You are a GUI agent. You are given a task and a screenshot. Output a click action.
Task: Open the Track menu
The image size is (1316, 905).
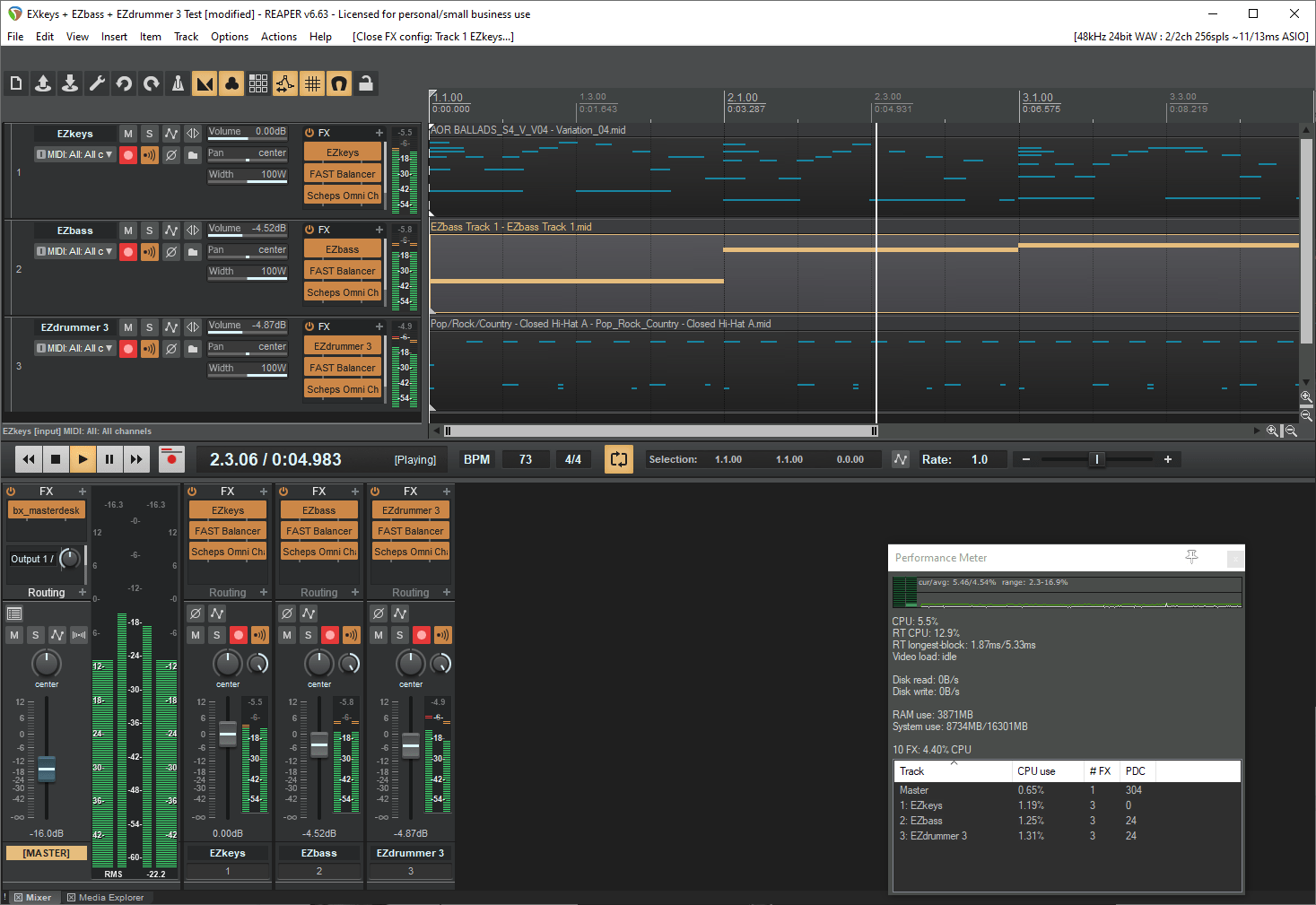click(186, 37)
